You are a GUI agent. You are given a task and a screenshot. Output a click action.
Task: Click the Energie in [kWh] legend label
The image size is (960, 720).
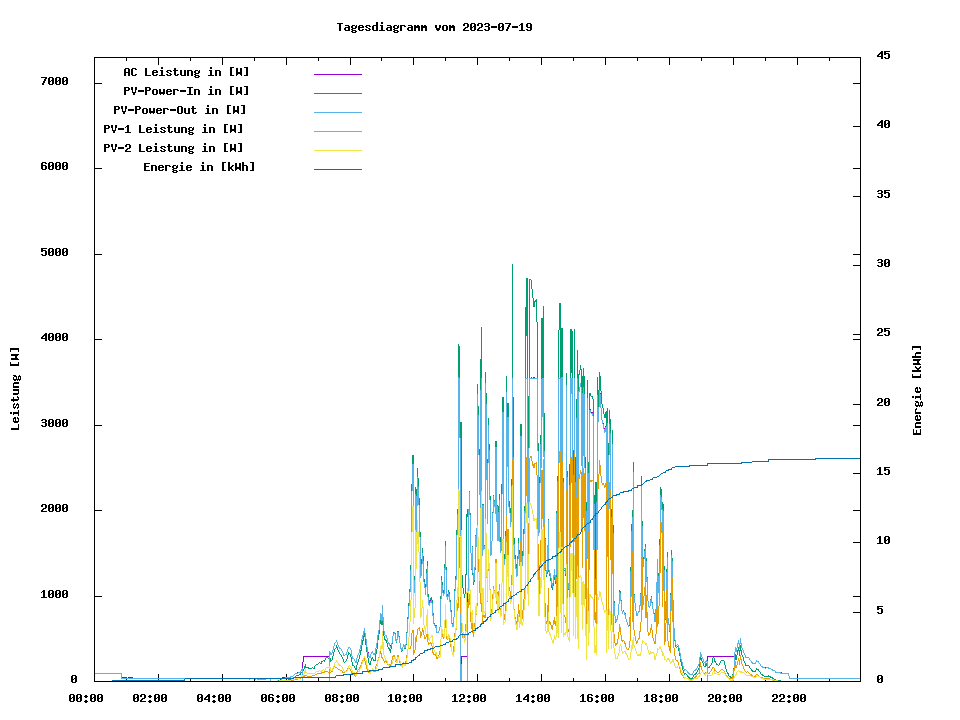point(199,167)
